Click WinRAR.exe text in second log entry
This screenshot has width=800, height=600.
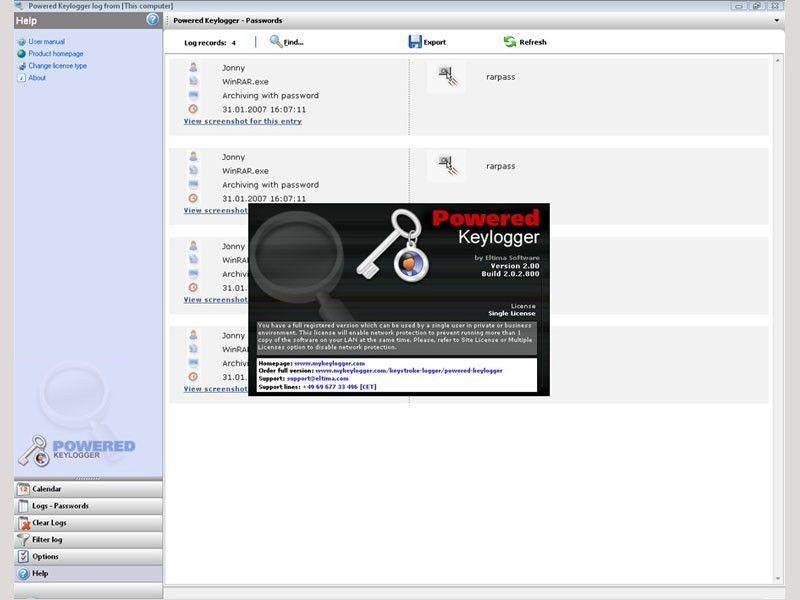coord(245,171)
